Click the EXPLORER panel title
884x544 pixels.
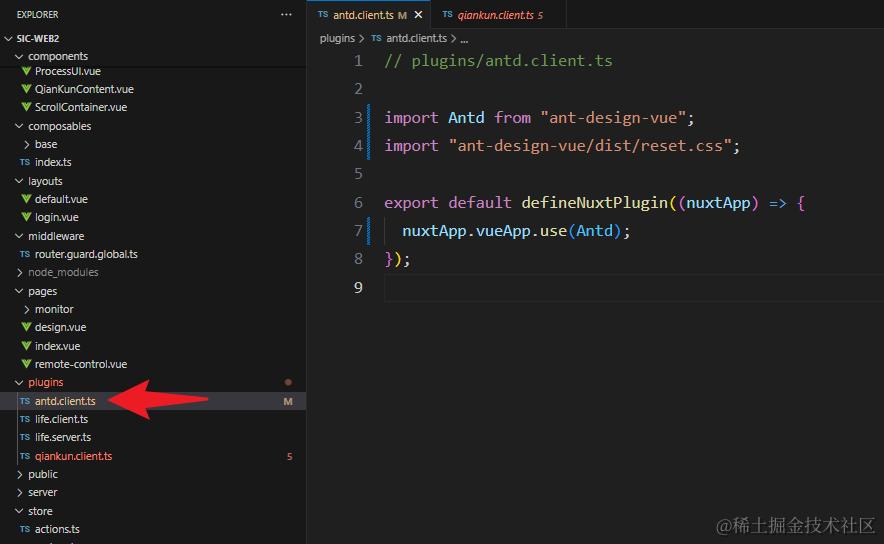37,15
